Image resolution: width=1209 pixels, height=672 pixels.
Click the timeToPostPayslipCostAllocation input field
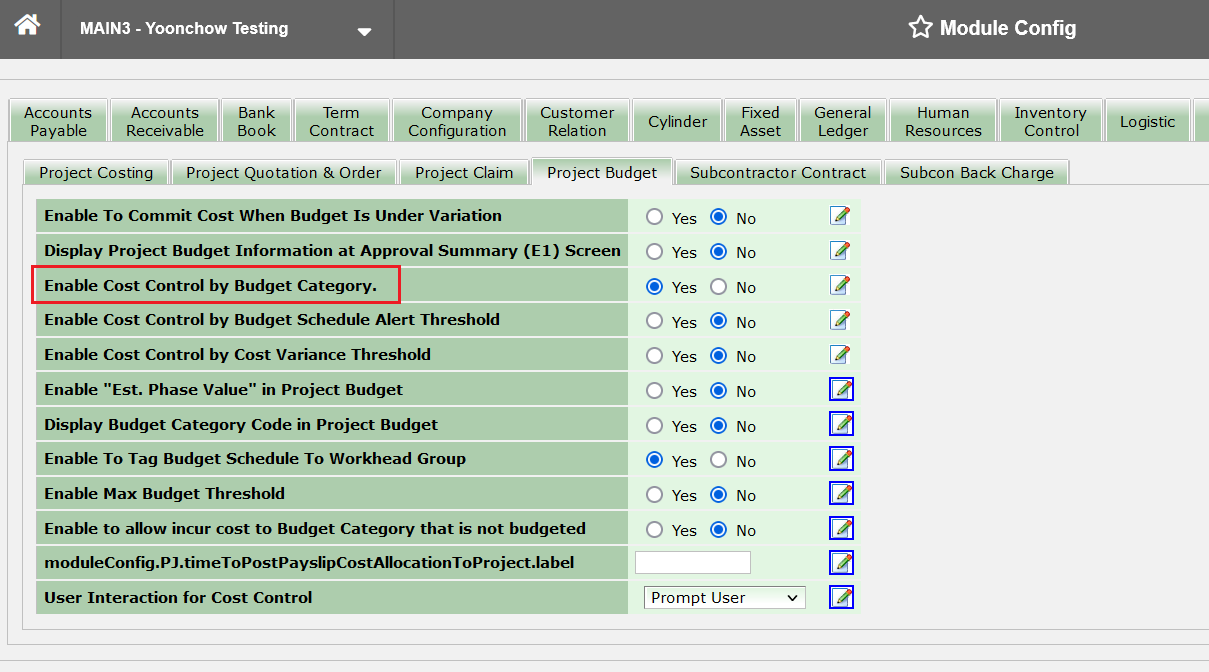692,562
